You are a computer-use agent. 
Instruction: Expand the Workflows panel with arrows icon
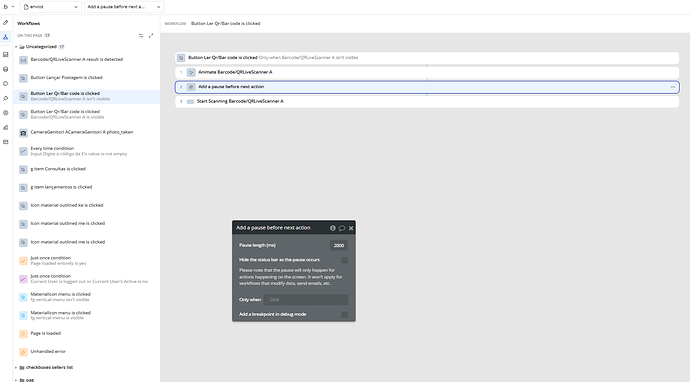point(151,36)
